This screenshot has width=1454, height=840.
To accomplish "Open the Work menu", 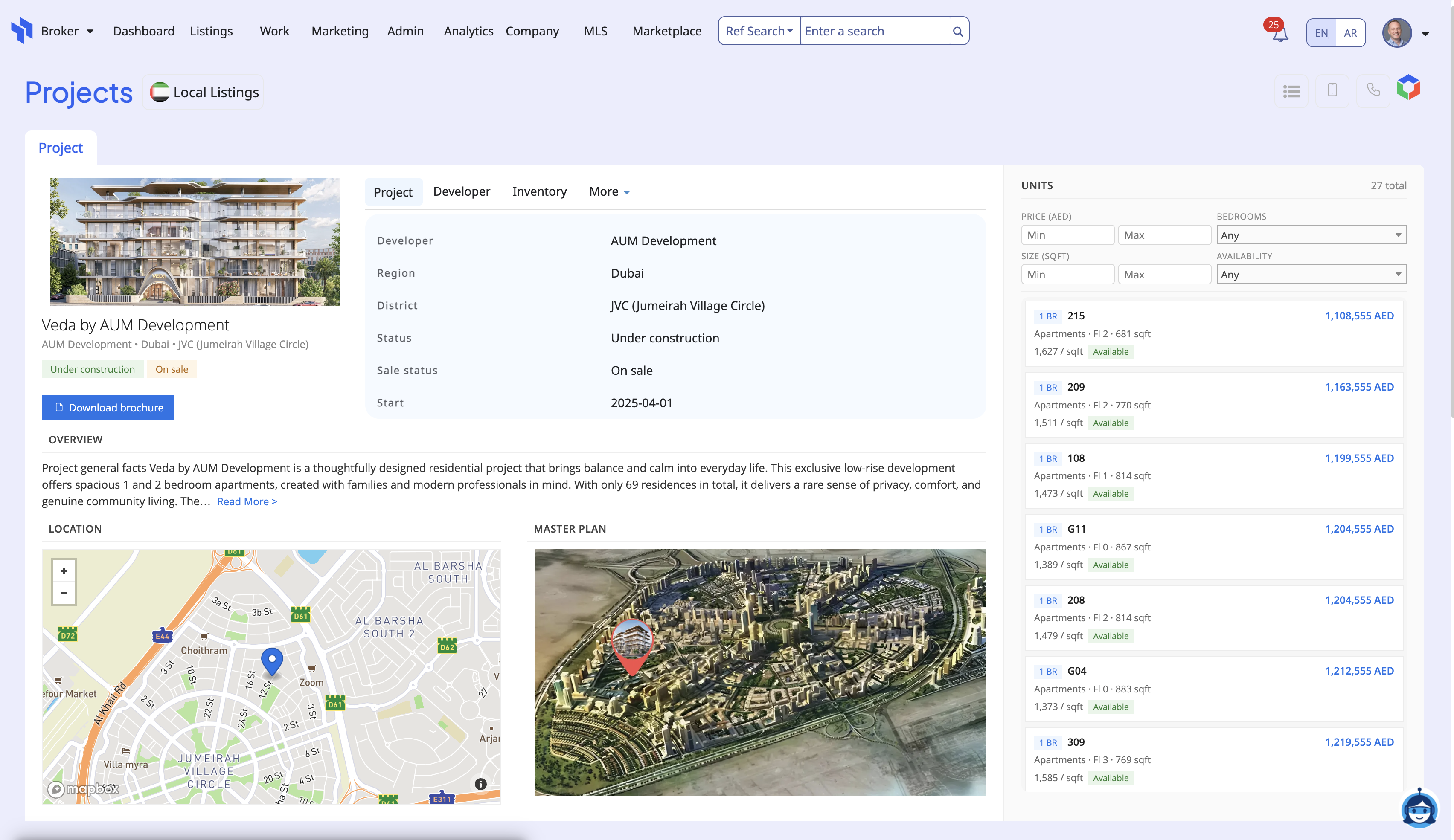I will point(275,31).
